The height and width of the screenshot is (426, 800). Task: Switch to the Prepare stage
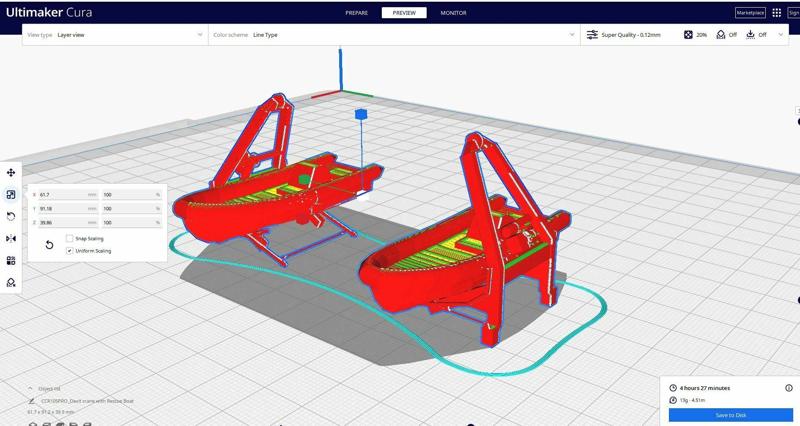click(x=357, y=13)
